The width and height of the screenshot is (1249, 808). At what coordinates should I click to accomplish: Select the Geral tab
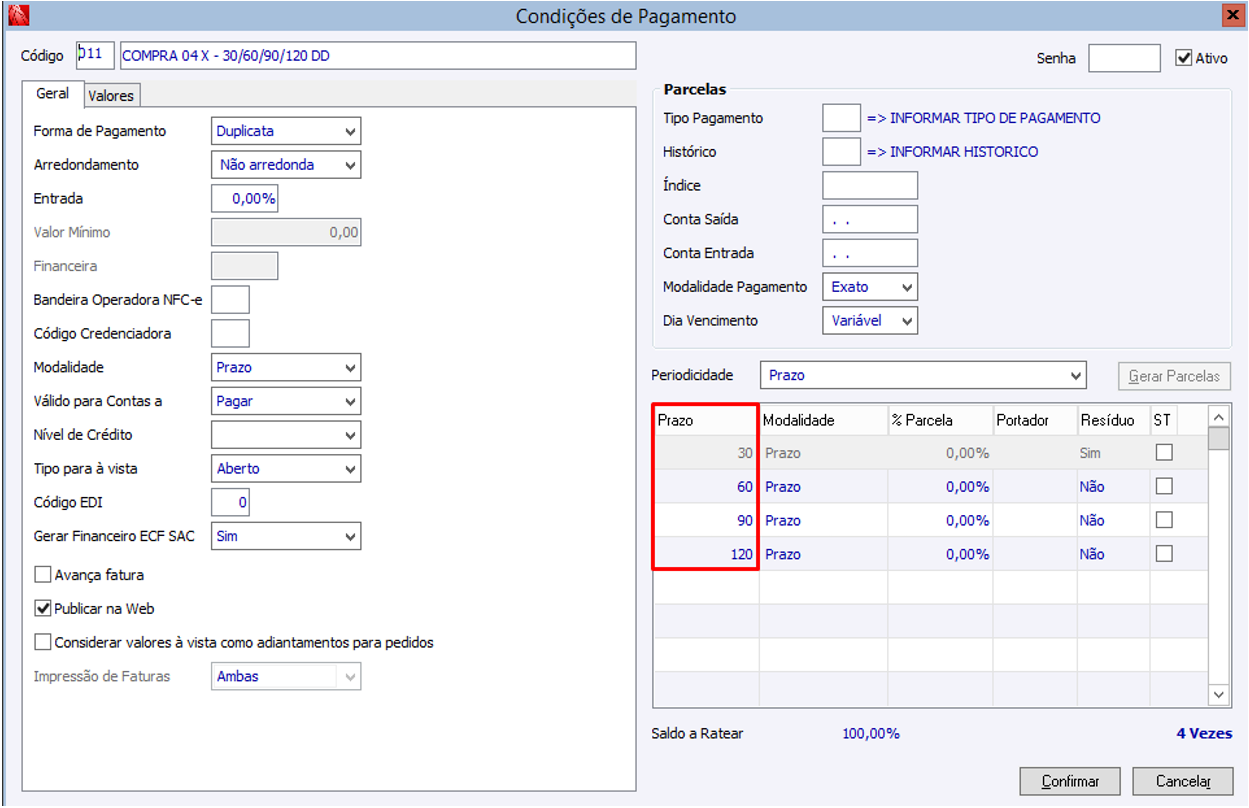(x=53, y=94)
